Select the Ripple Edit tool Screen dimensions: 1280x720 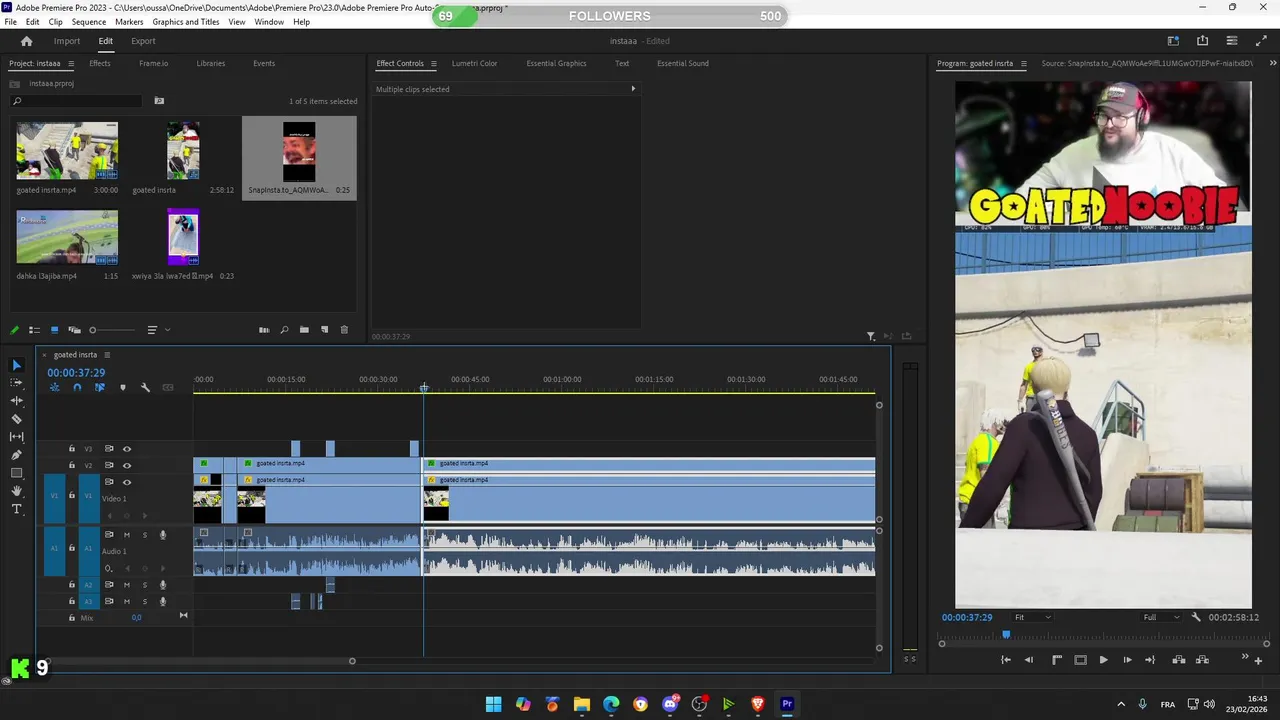[x=16, y=401]
